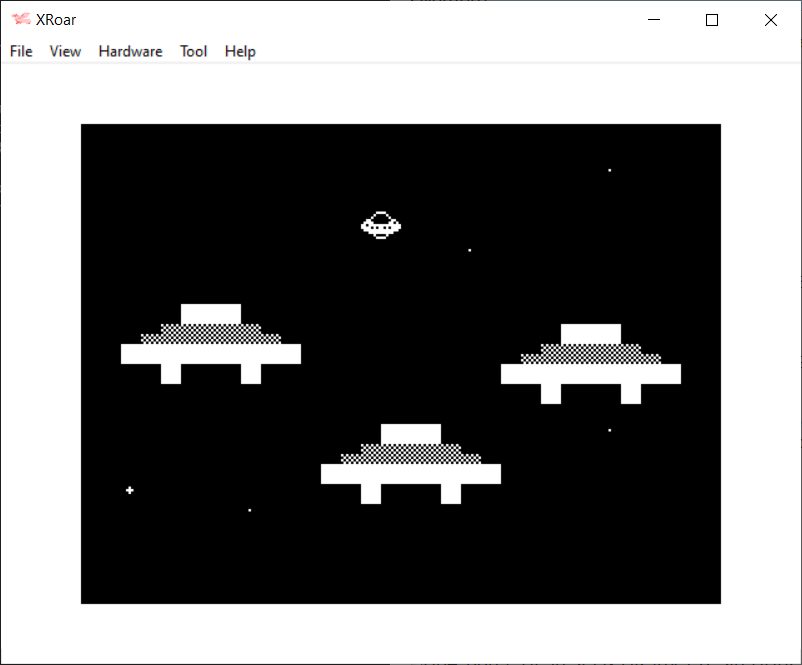The width and height of the screenshot is (802, 665).
Task: Click the plus-shaped star in the game screen
Action: [130, 490]
